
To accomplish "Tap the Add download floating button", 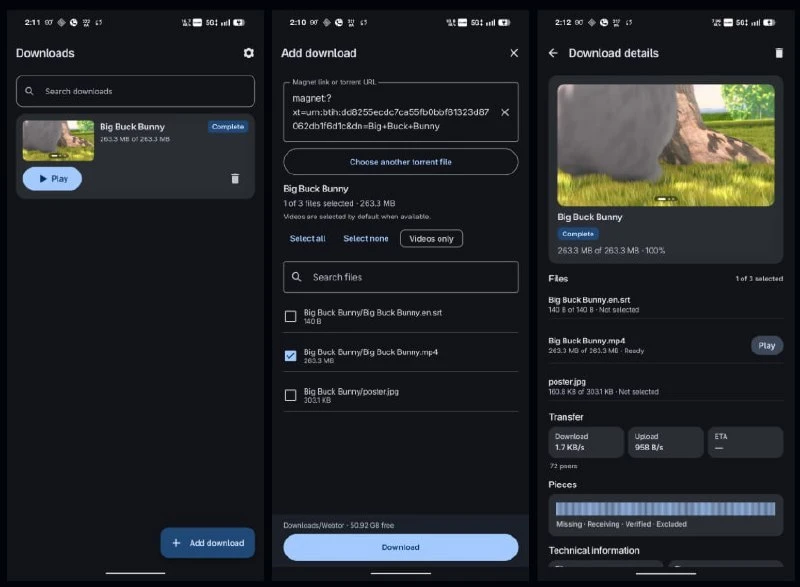I will [x=208, y=543].
